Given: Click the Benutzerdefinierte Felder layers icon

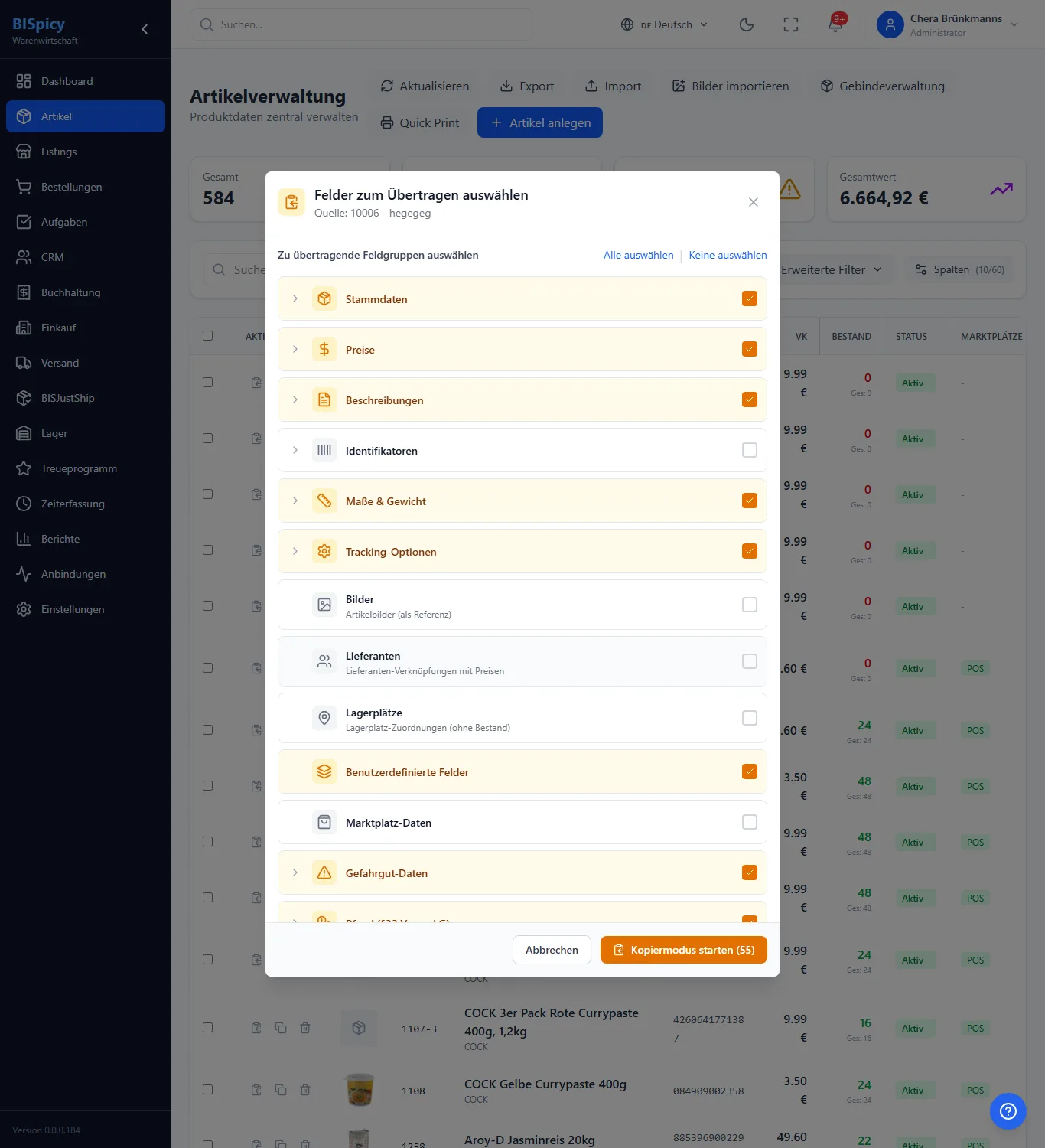Looking at the screenshot, I should [324, 771].
